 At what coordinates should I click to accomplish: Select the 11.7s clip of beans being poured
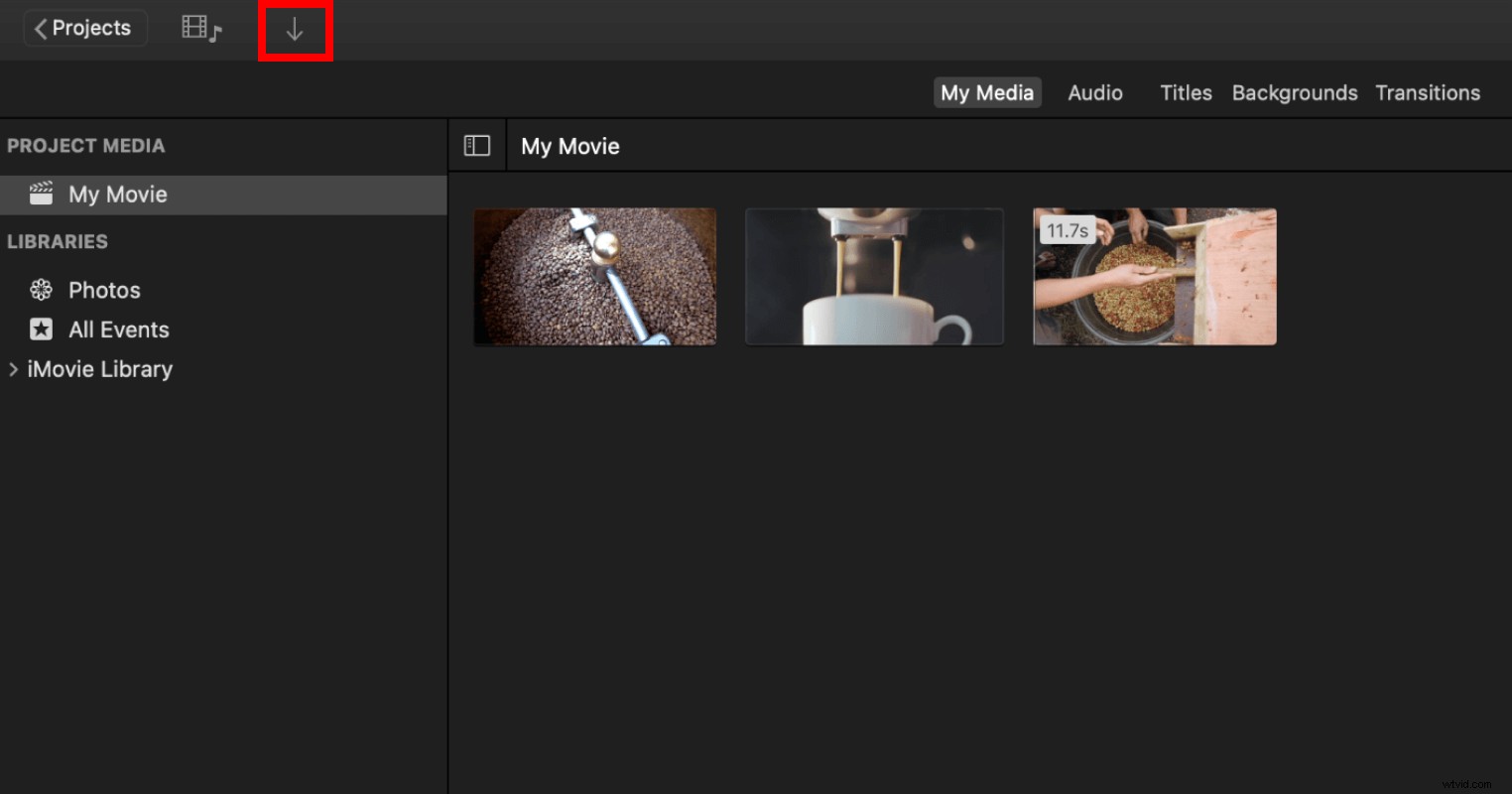click(1154, 276)
